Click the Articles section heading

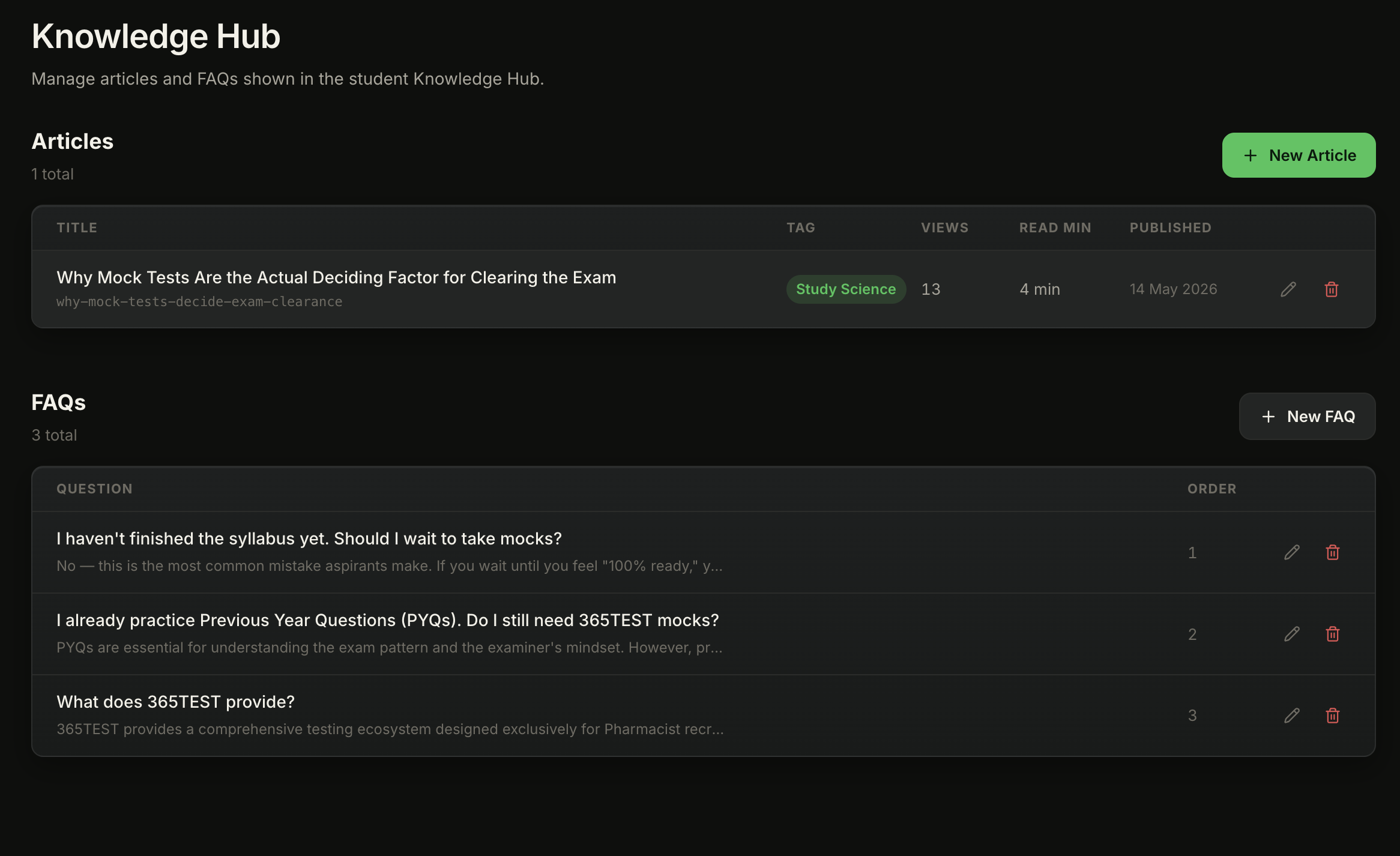73,142
